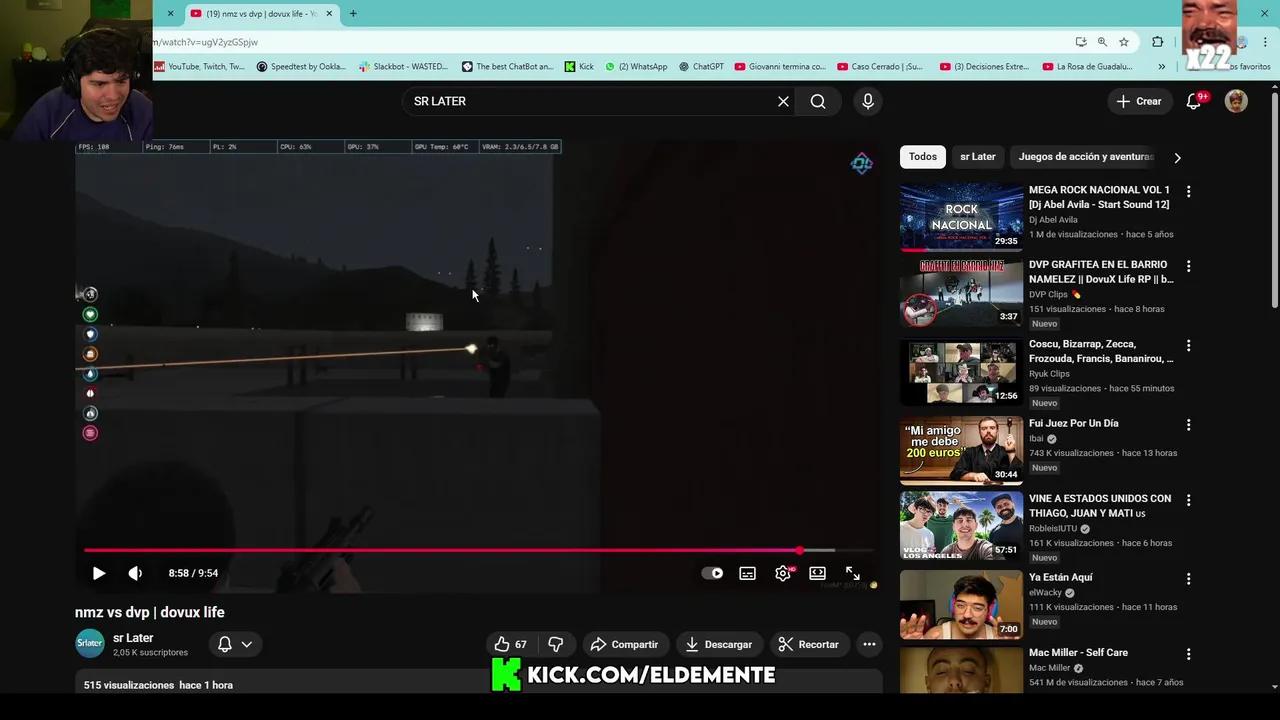Enter fullscreen with the expand arrows icon

(x=852, y=573)
